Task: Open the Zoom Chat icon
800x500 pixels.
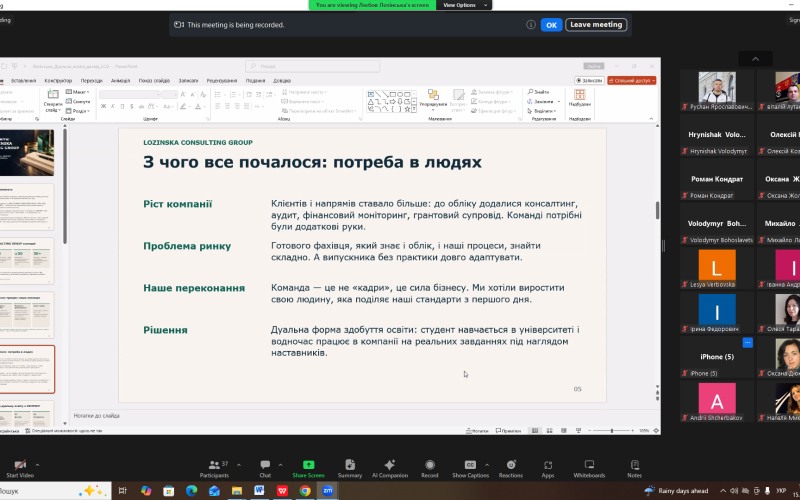Action: point(265,465)
